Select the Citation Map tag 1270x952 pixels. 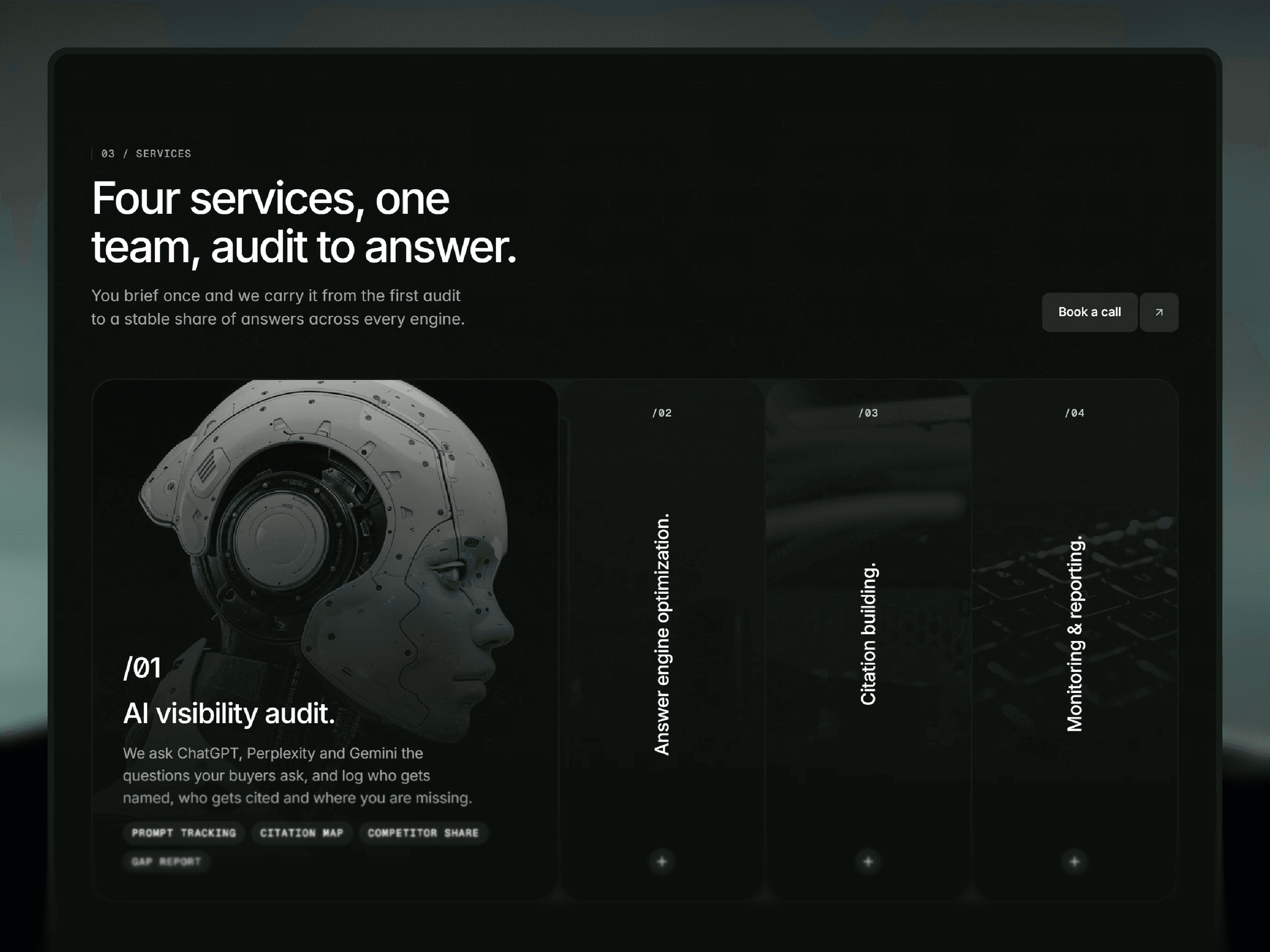(x=301, y=833)
